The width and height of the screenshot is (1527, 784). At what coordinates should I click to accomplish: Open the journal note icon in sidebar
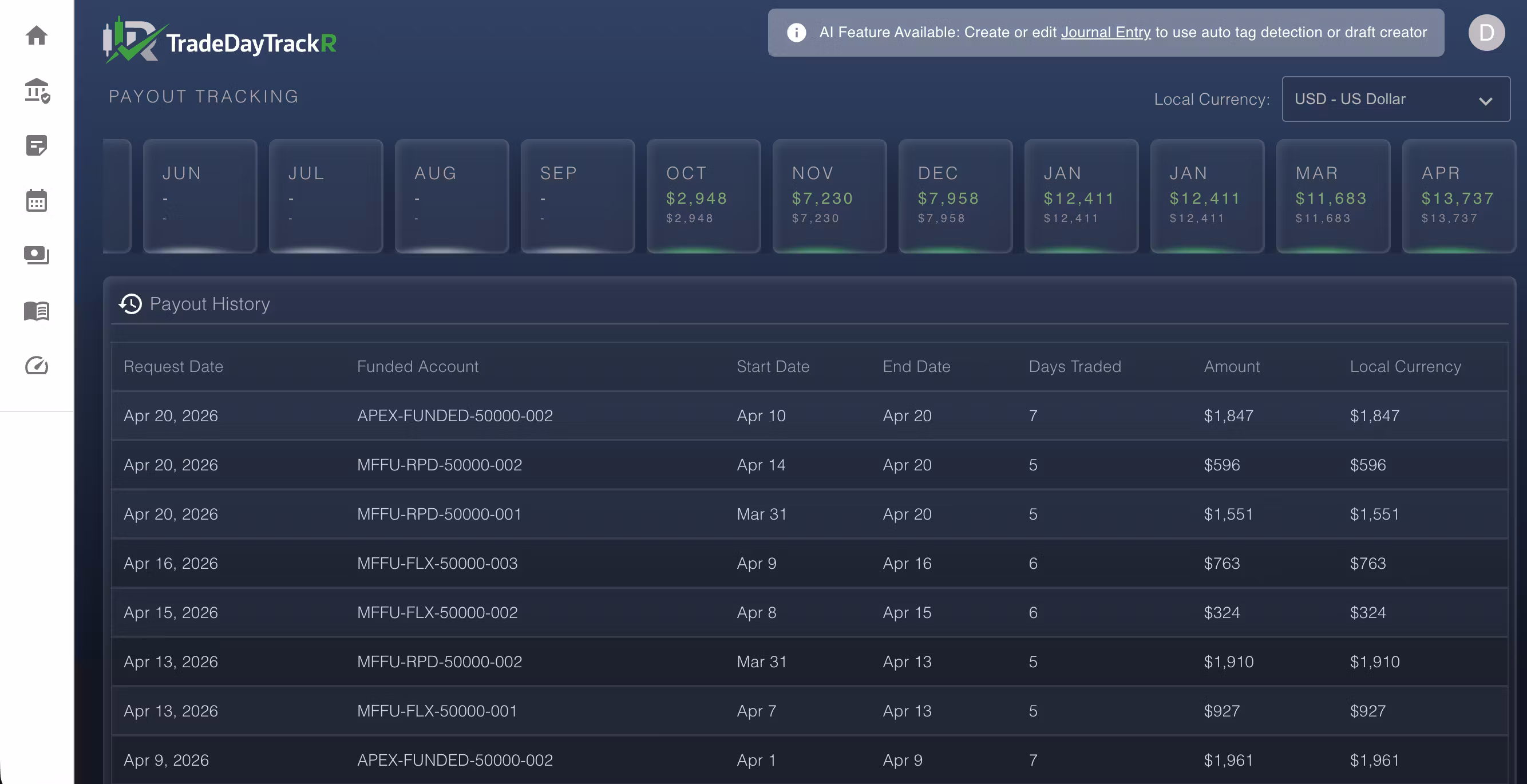pyautogui.click(x=37, y=146)
